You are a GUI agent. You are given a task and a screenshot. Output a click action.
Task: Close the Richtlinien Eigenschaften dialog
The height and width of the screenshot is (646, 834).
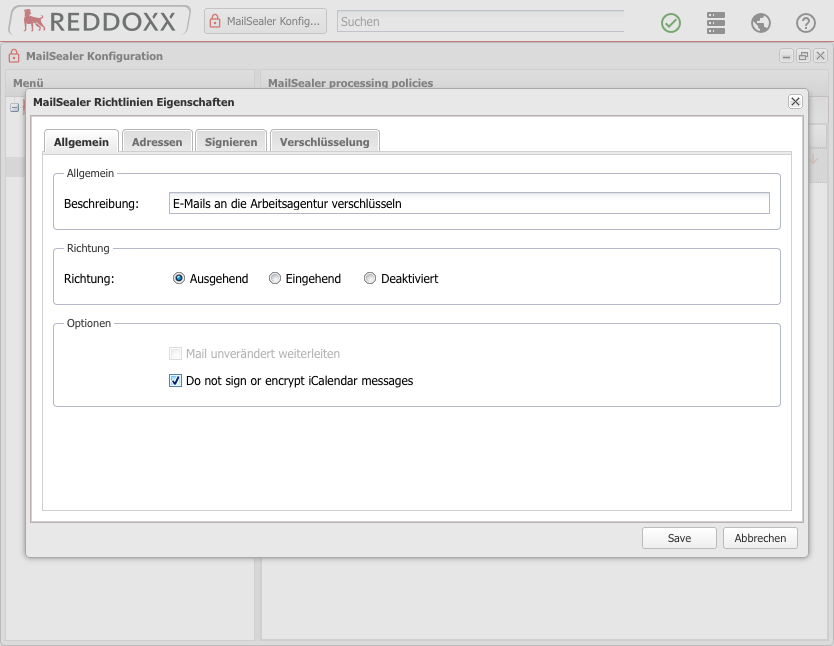pos(795,102)
